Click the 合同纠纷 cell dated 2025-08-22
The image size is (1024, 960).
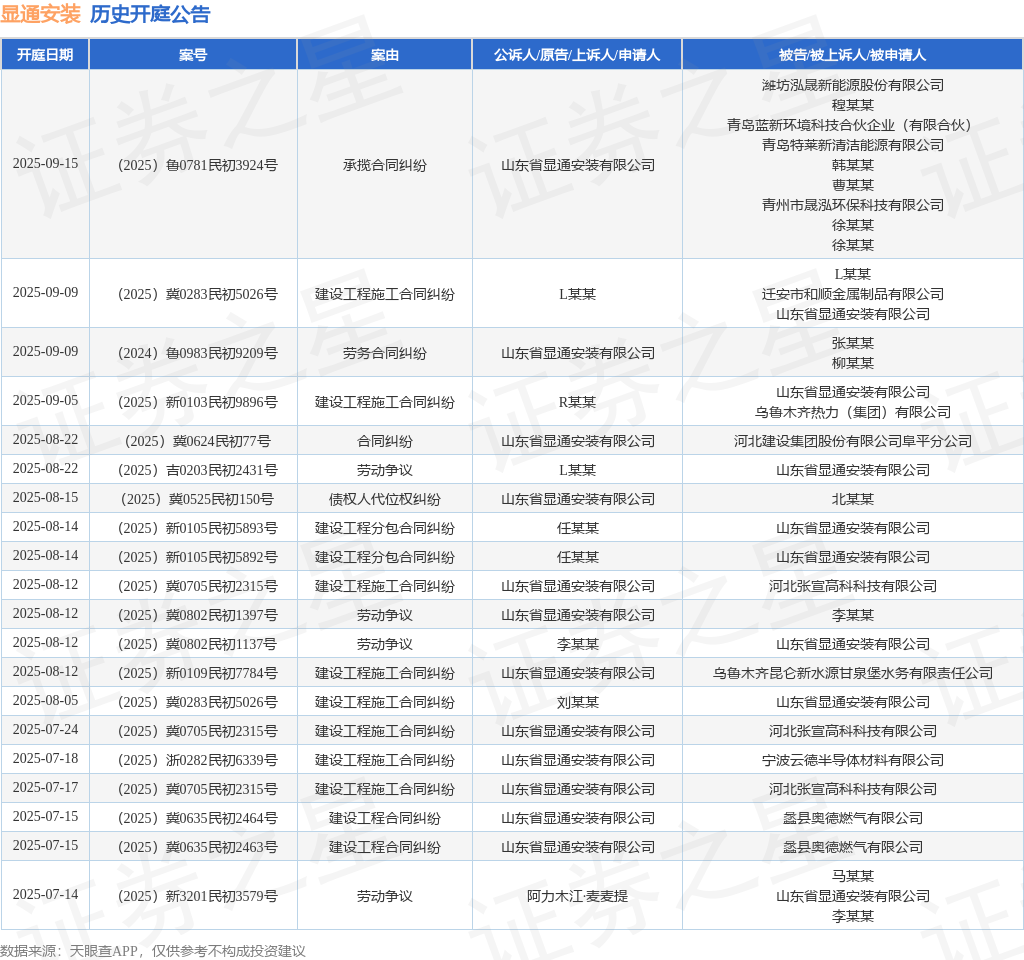(x=385, y=441)
